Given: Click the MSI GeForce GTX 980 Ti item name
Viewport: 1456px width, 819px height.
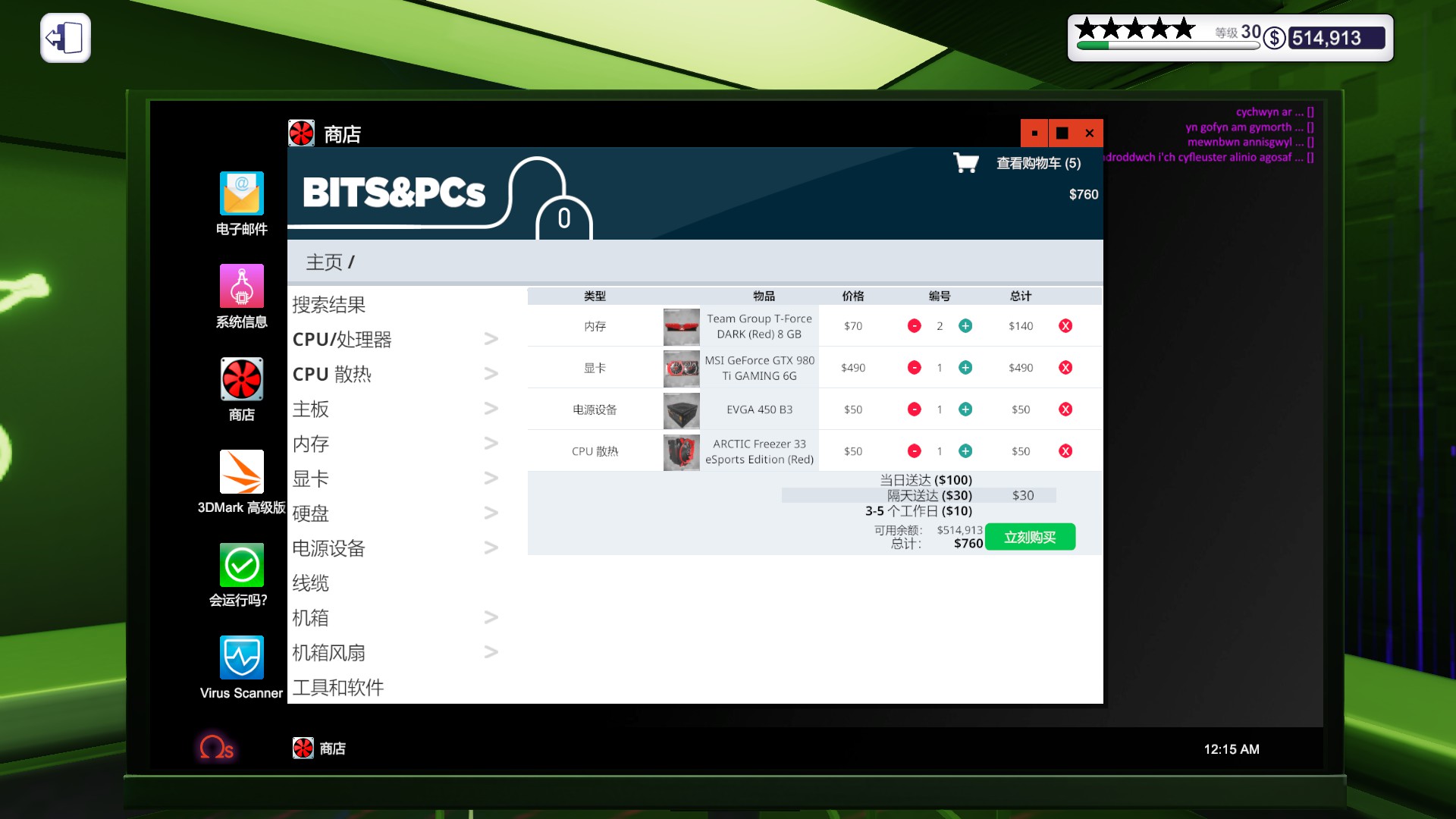Looking at the screenshot, I should (x=759, y=369).
